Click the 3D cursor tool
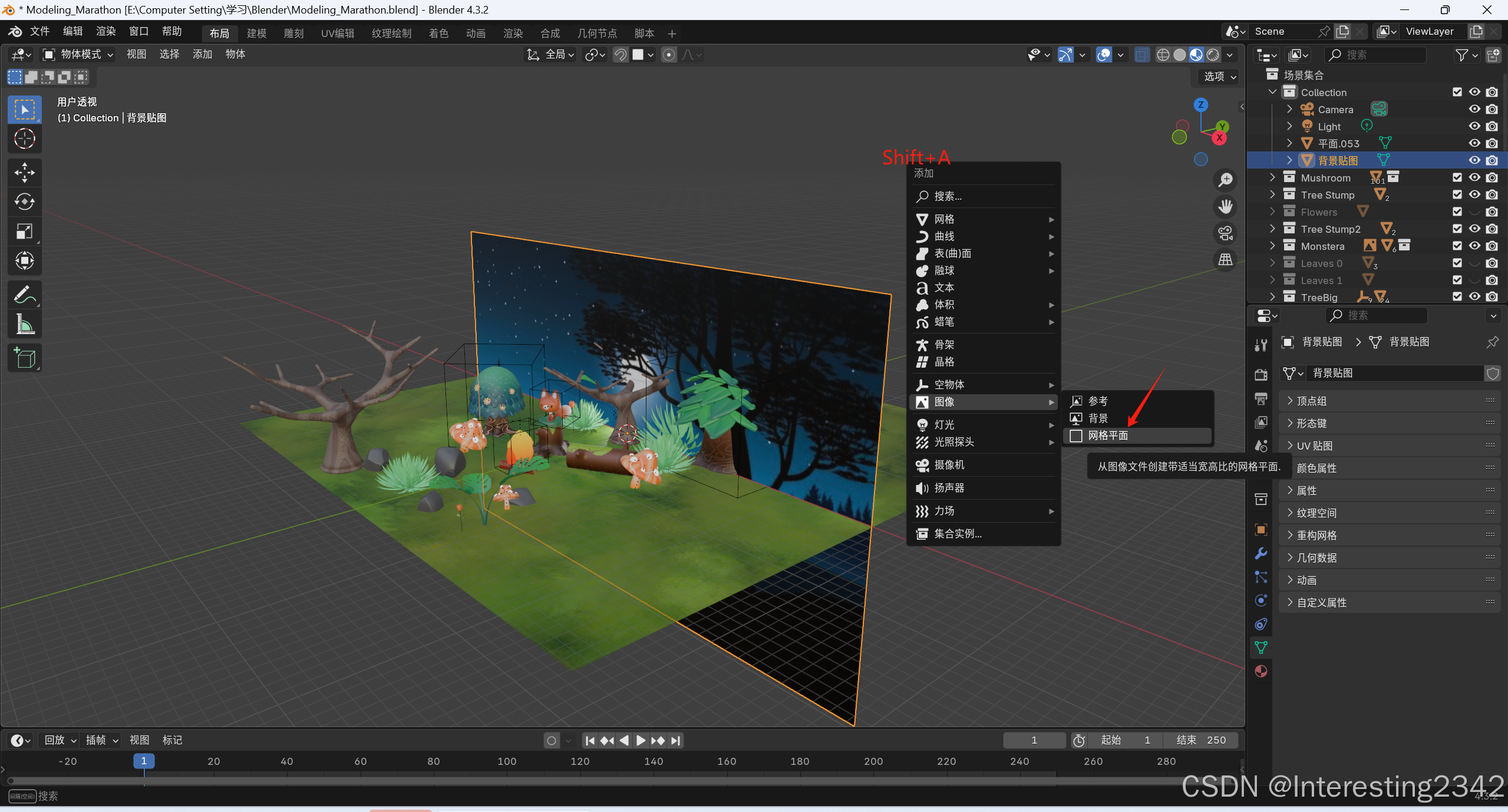Viewport: 1508px width, 812px height. point(24,139)
